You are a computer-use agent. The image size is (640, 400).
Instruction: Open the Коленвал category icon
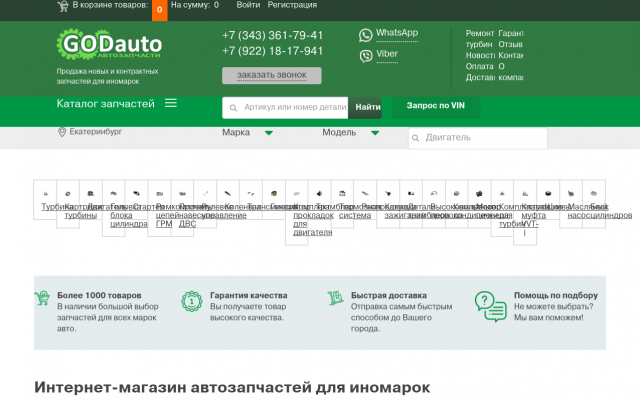[228, 193]
